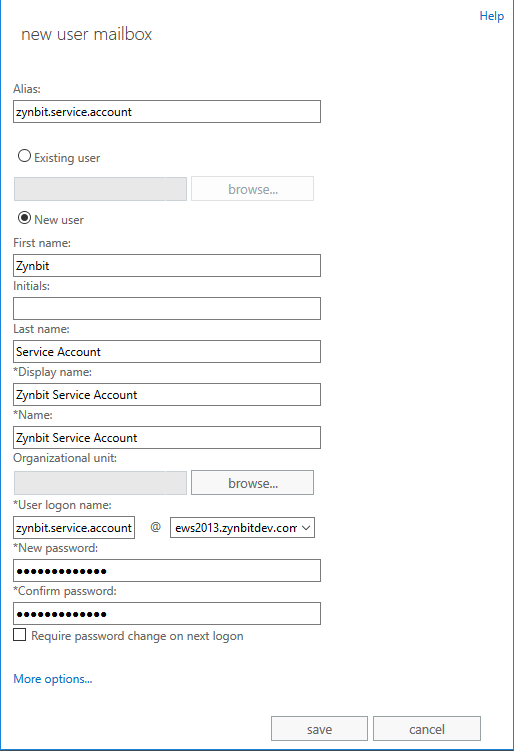Click the Confirm password field
514x751 pixels.
(x=167, y=614)
